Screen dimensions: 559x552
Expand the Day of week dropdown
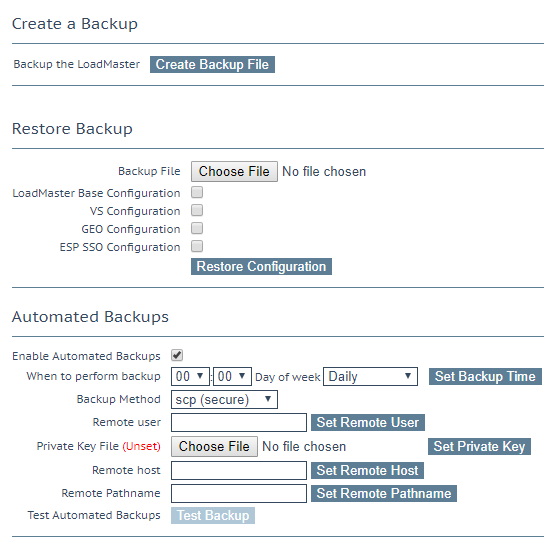[370, 377]
